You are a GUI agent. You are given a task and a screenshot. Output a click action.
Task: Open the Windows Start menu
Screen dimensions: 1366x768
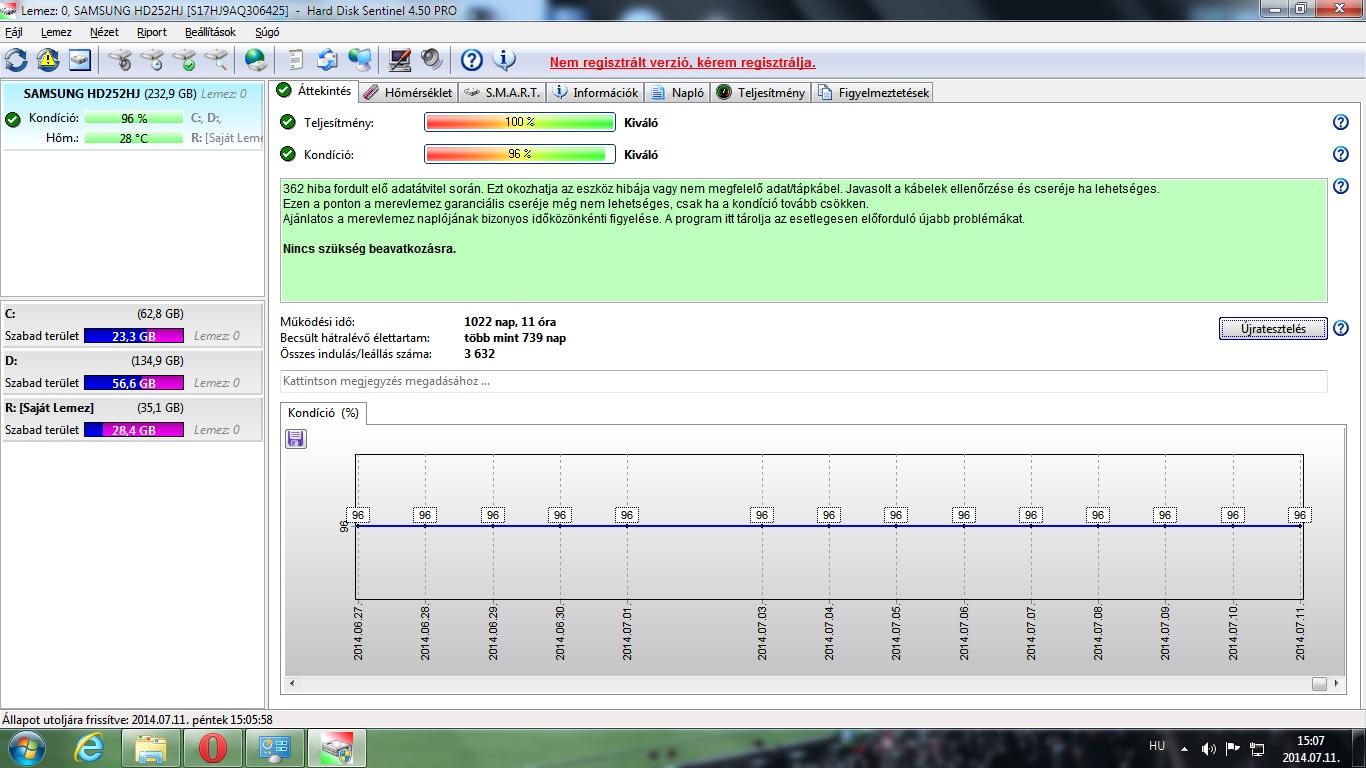coord(25,748)
